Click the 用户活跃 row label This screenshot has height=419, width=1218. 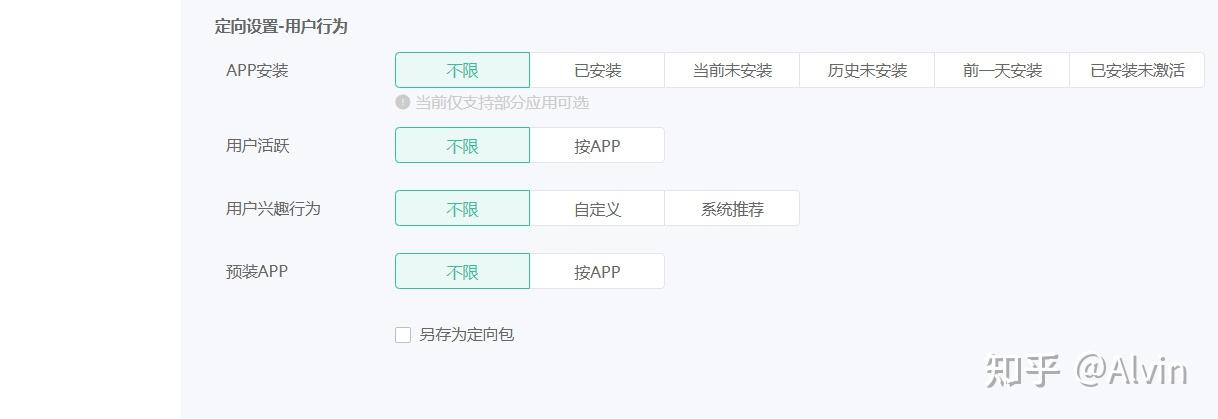coord(257,146)
